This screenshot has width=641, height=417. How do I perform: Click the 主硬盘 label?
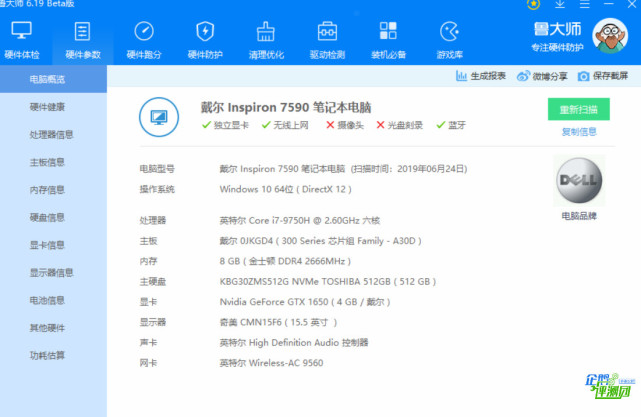click(153, 282)
